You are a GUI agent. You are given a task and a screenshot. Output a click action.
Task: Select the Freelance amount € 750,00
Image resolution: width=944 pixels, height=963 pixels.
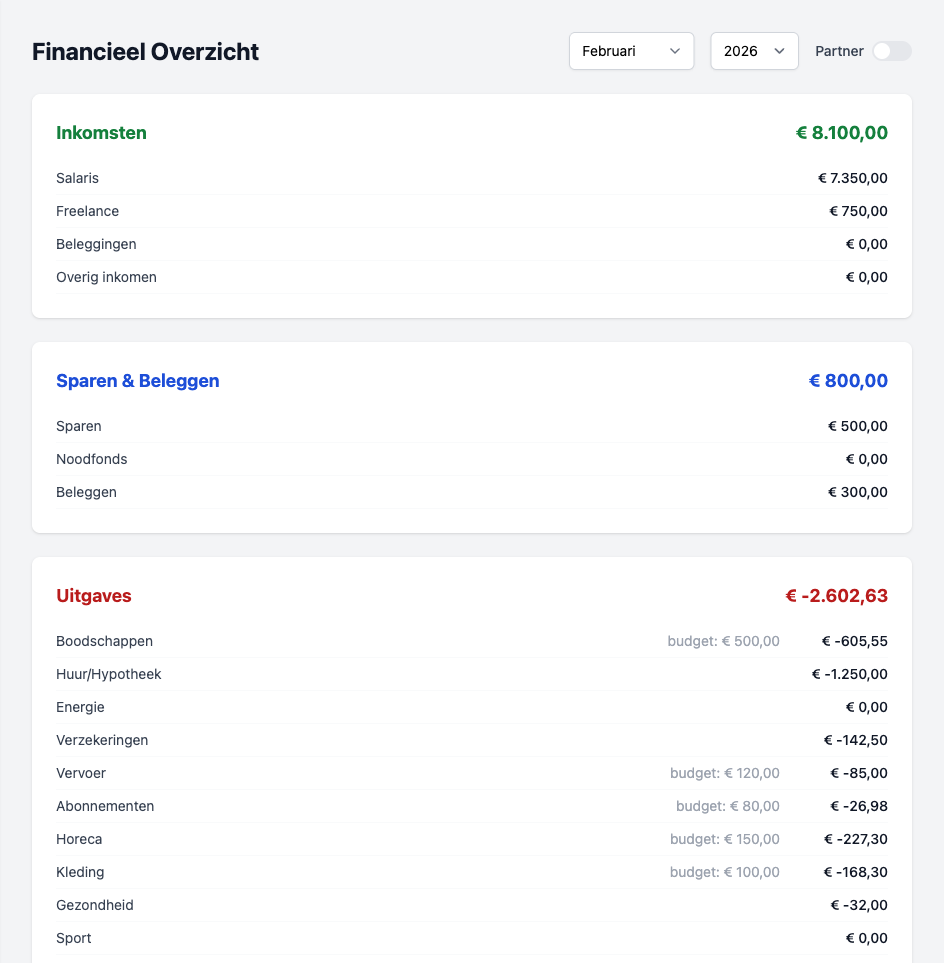click(x=859, y=211)
